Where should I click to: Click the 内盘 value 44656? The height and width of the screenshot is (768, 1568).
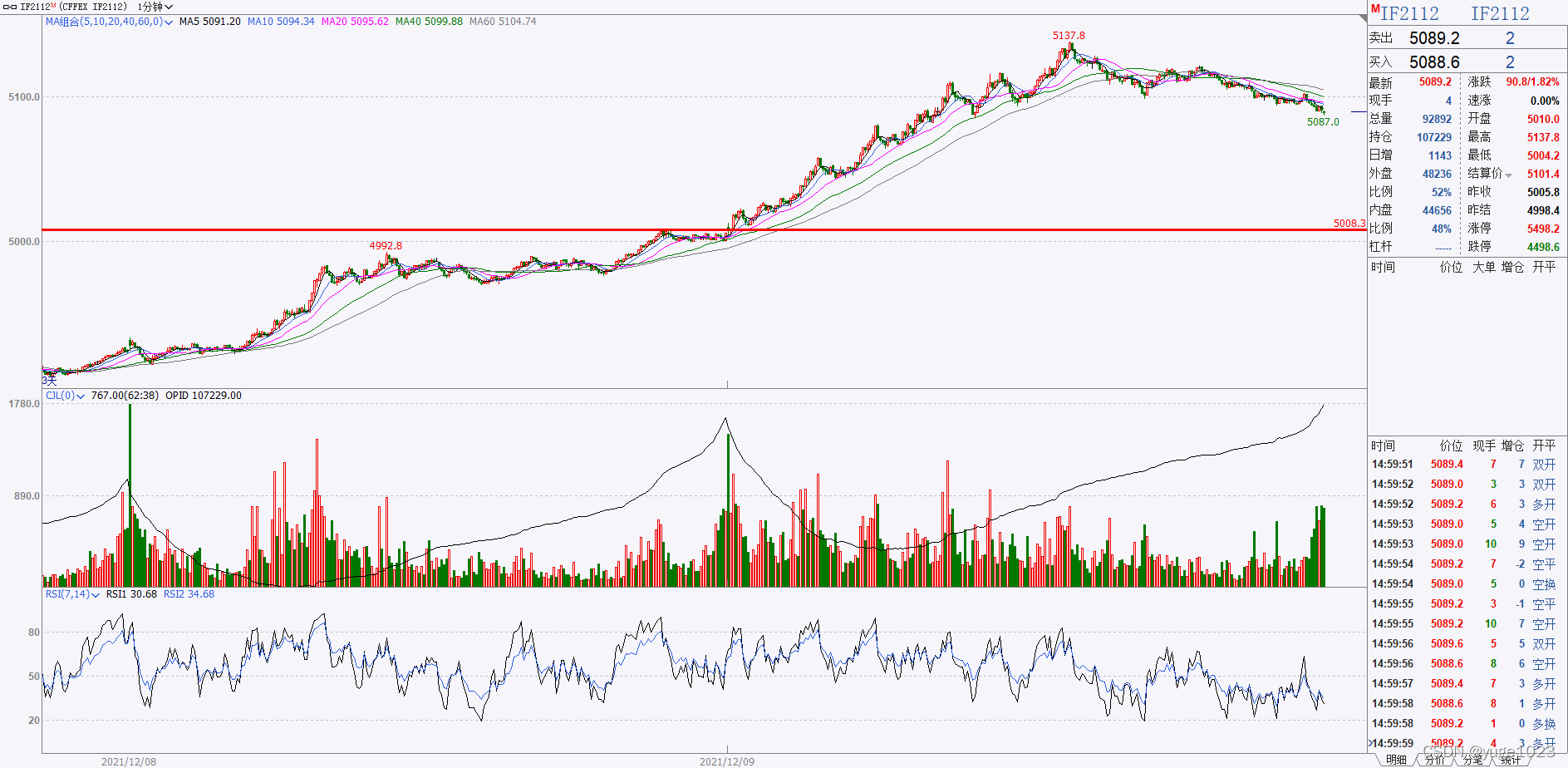coord(1437,210)
